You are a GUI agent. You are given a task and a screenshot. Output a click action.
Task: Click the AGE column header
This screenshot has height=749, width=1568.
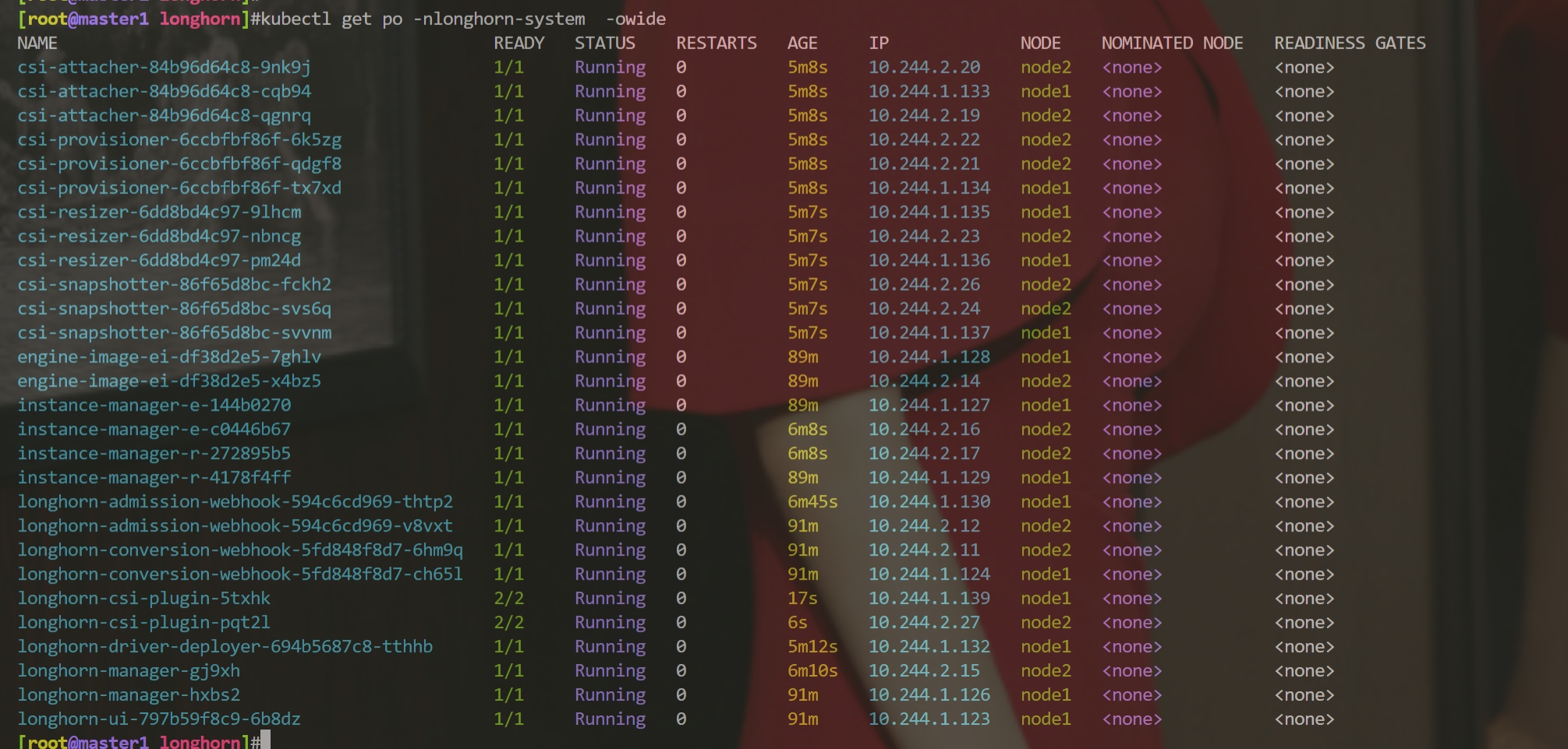(x=802, y=44)
